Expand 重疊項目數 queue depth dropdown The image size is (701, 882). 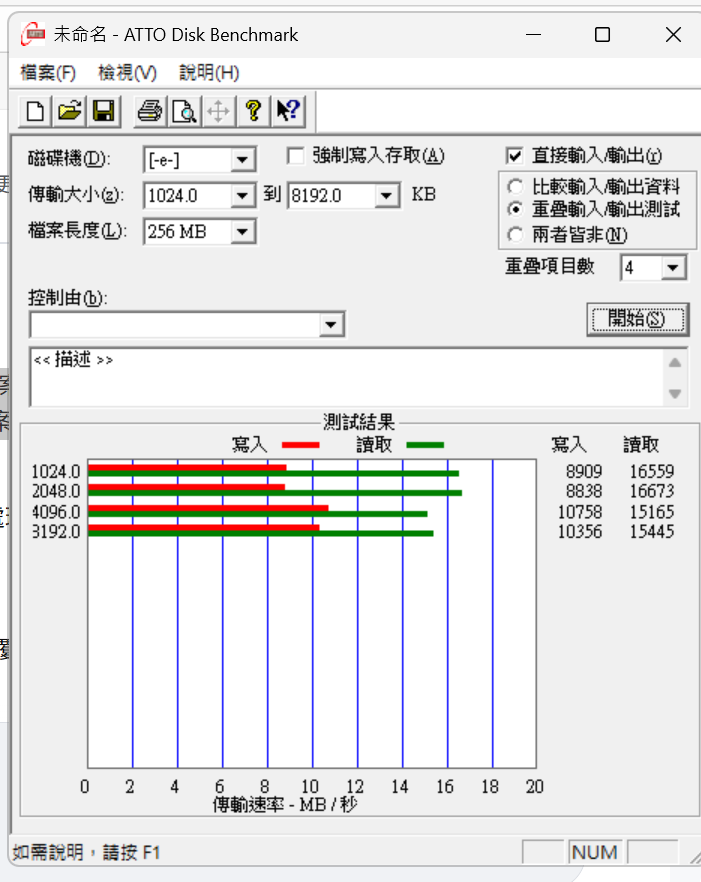673,268
